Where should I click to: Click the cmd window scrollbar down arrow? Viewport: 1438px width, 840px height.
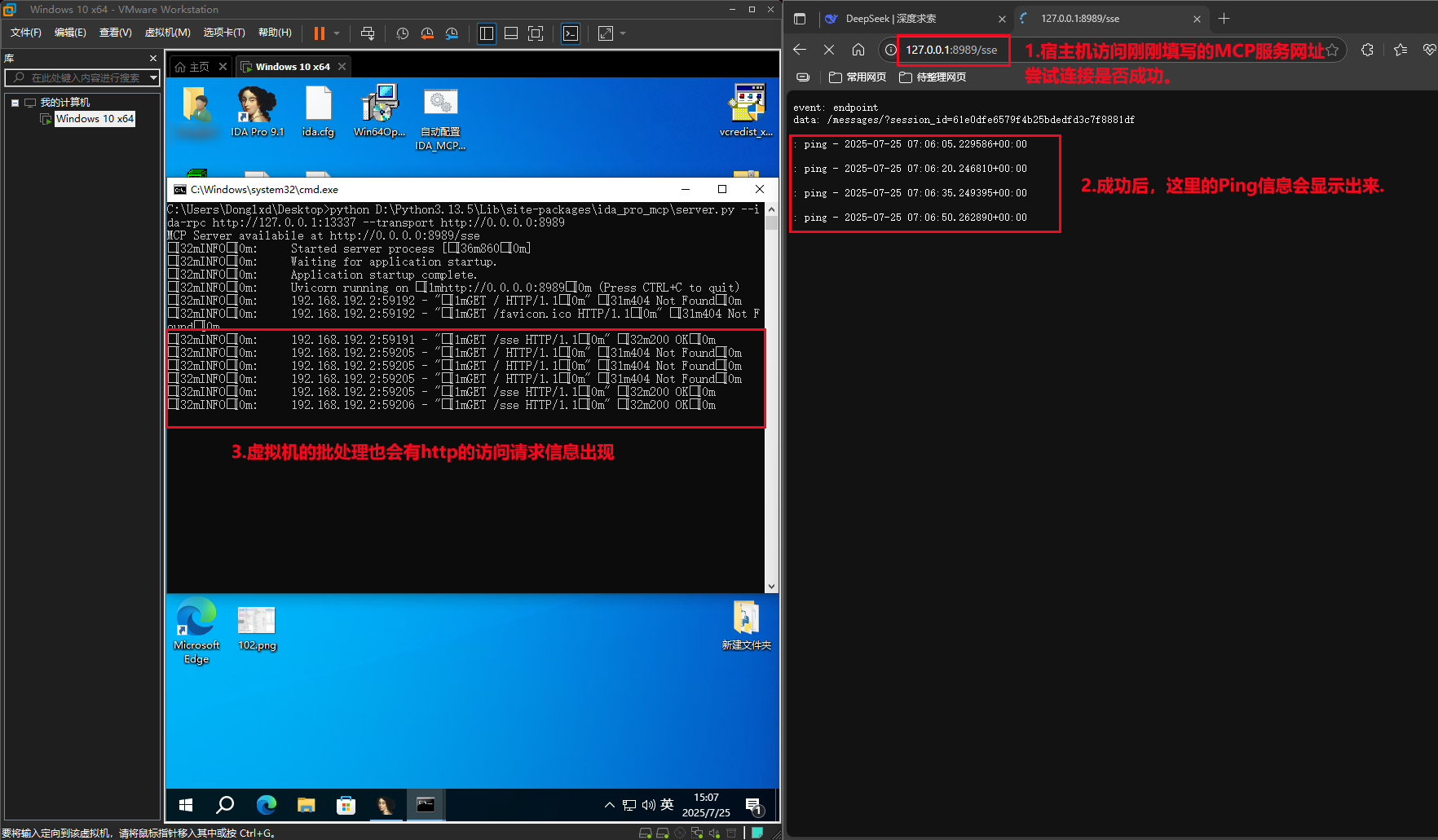[771, 586]
